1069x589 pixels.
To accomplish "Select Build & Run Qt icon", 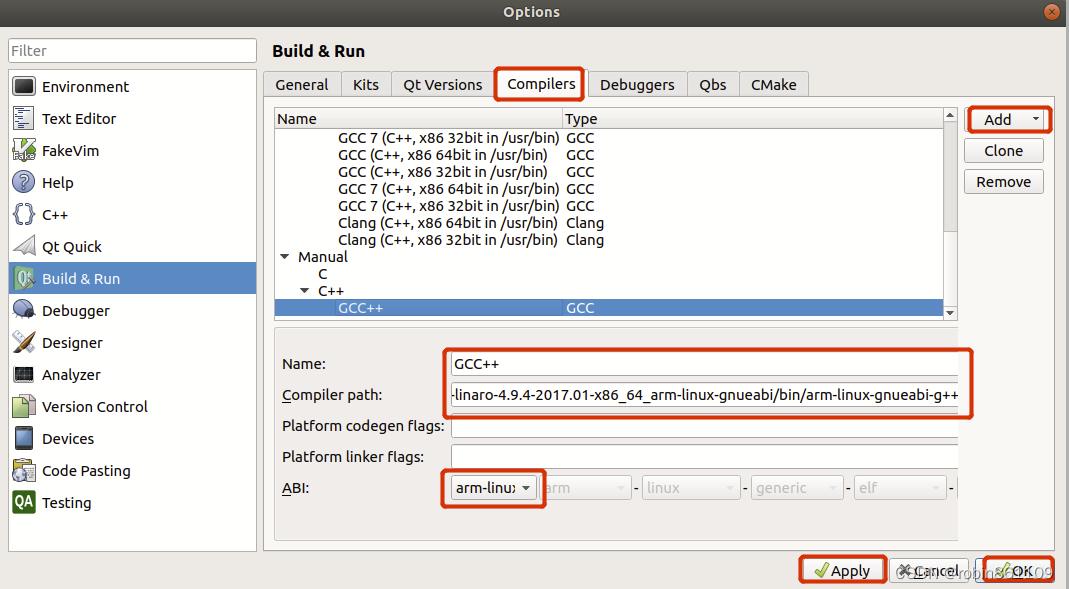I will [x=24, y=278].
